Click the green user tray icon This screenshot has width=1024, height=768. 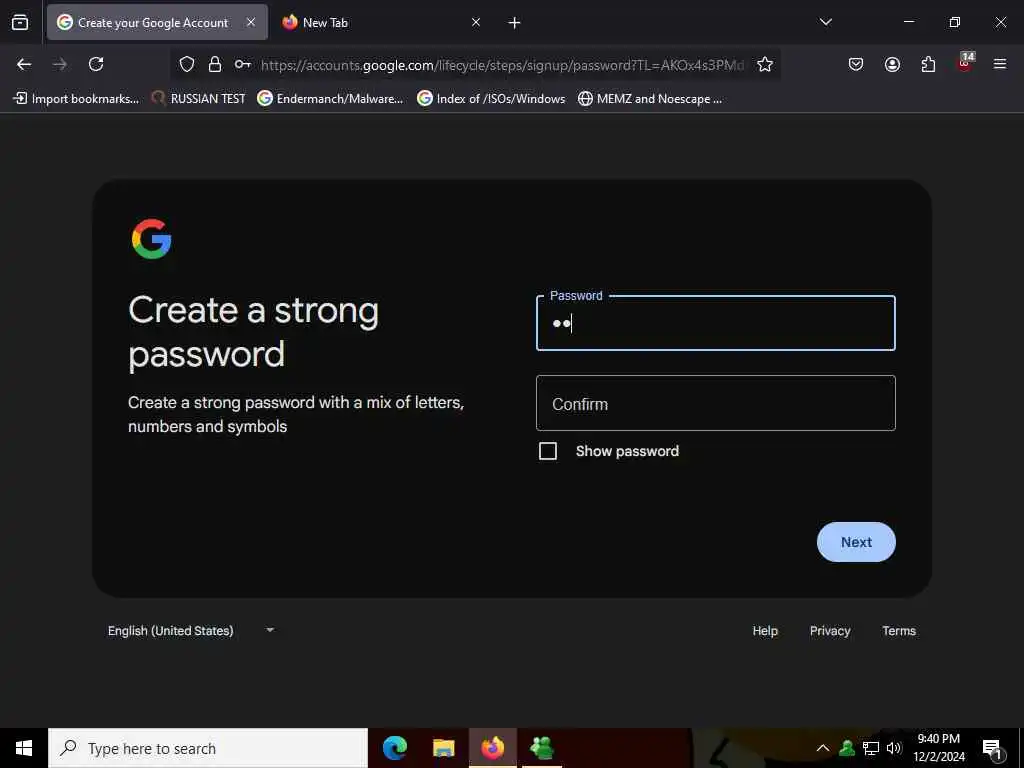pyautogui.click(x=847, y=748)
